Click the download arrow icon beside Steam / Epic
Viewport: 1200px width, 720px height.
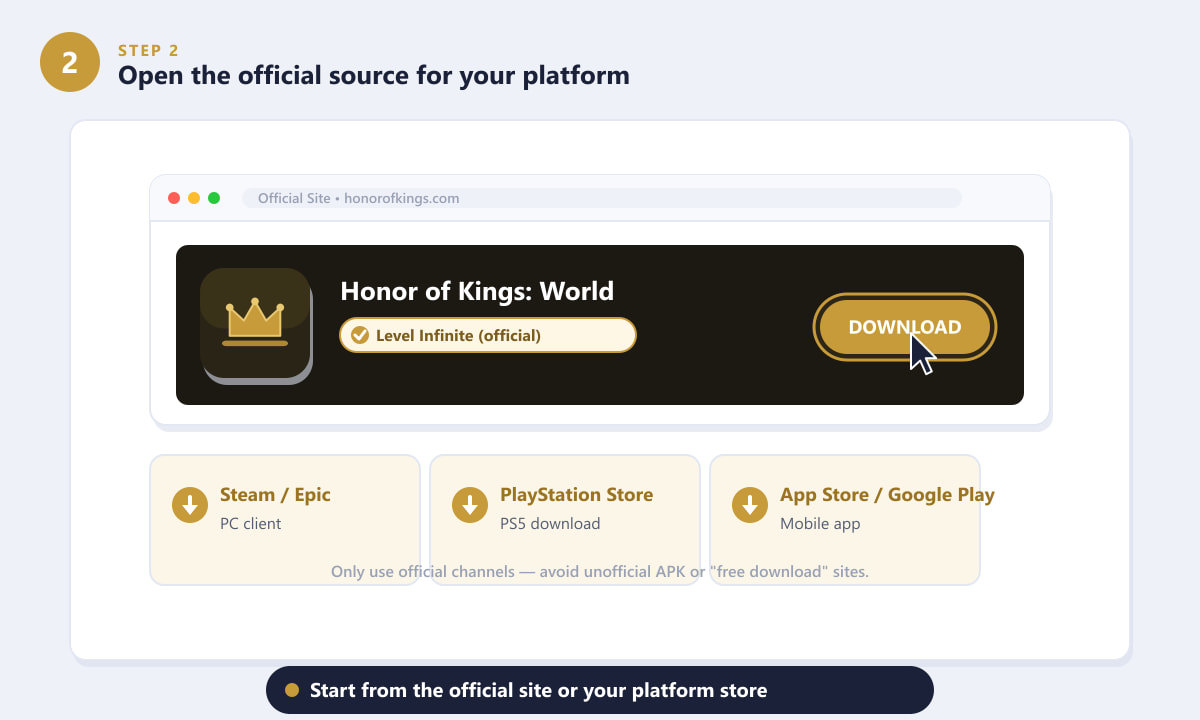click(x=190, y=504)
